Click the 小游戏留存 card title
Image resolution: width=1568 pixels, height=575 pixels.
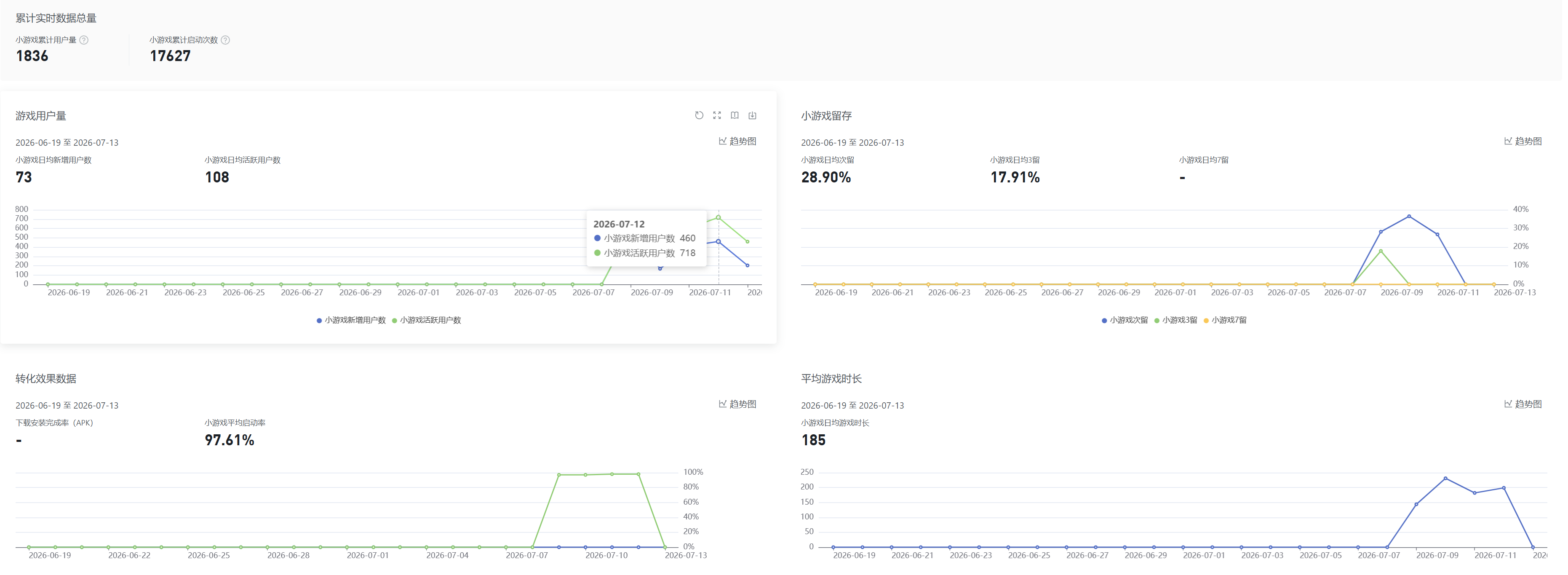(826, 116)
